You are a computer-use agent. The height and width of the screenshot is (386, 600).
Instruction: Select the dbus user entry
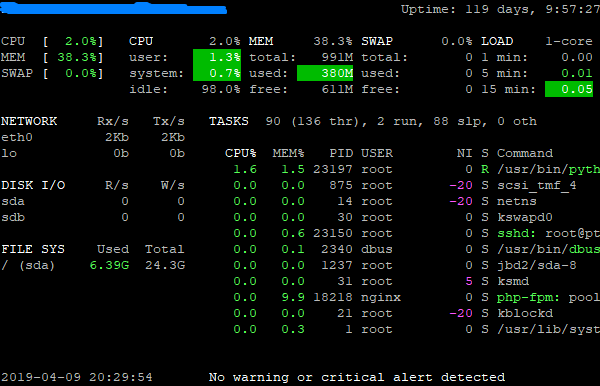pos(377,249)
